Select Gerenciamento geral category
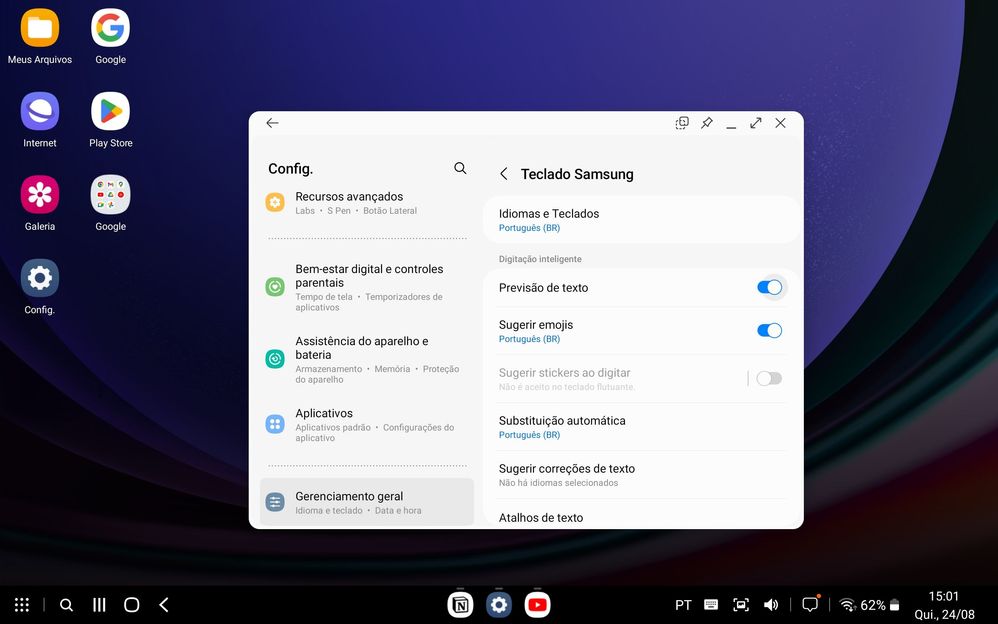This screenshot has height=624, width=998. coord(367,502)
